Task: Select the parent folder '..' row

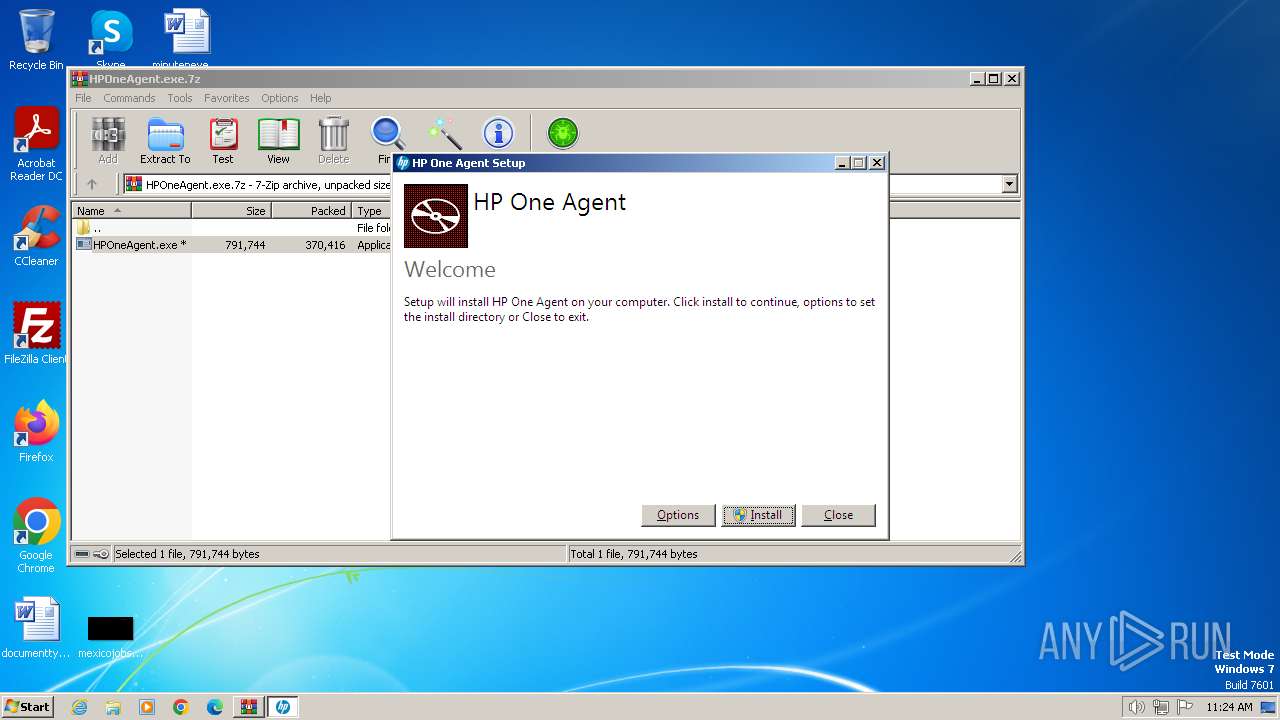Action: [x=232, y=228]
